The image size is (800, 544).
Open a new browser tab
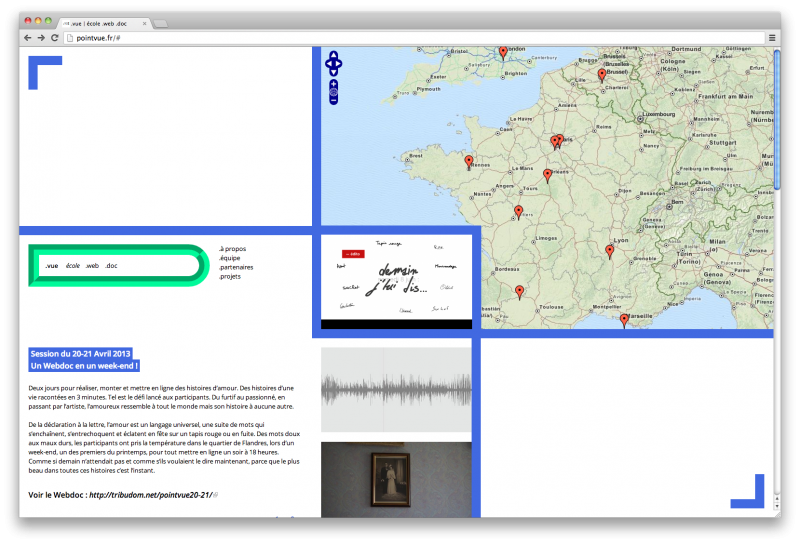160,24
